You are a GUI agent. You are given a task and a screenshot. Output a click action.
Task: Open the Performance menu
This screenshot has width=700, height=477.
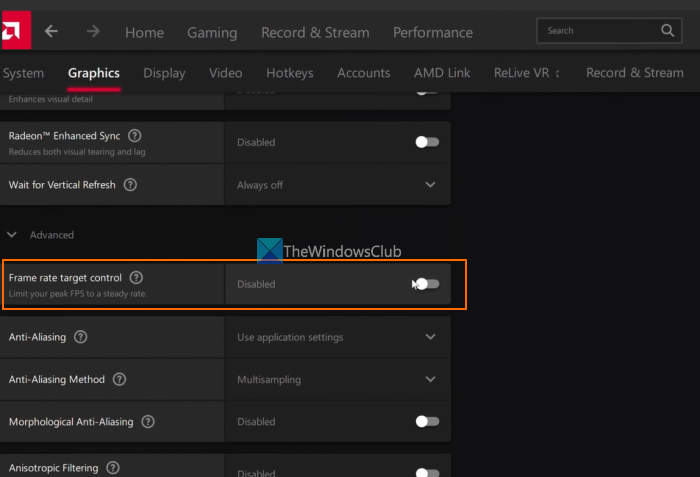(x=433, y=32)
